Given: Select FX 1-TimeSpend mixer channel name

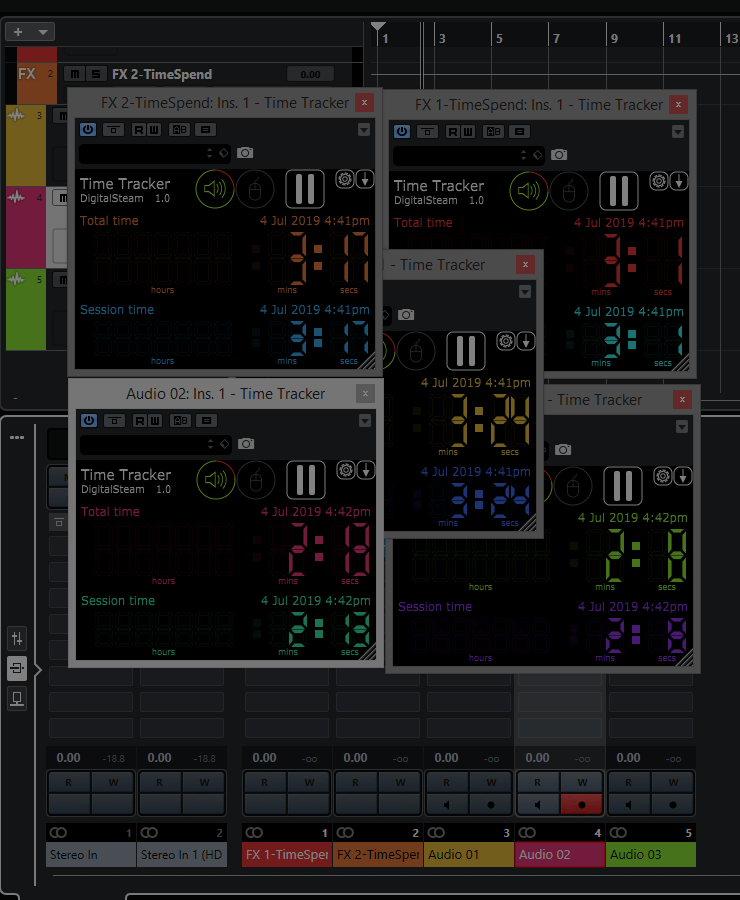Looking at the screenshot, I should click(287, 855).
